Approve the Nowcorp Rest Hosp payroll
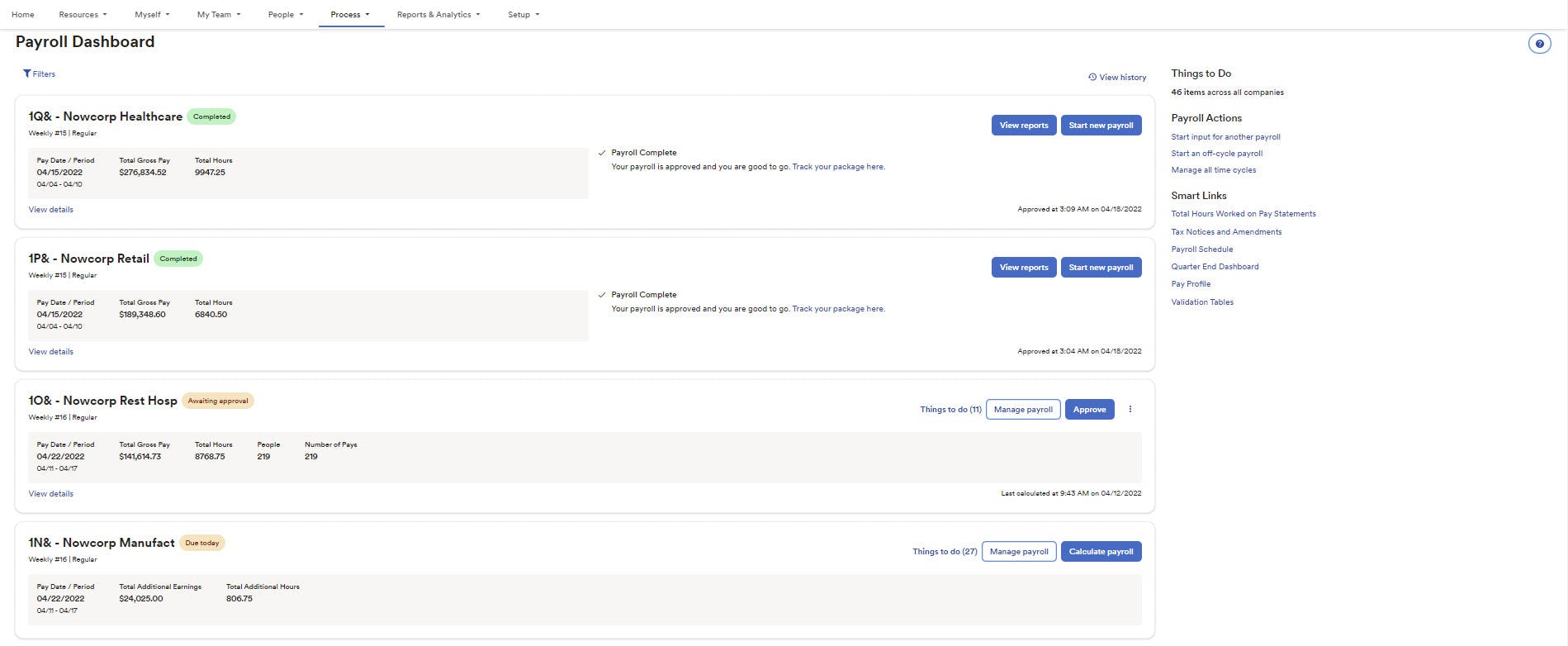The width and height of the screenshot is (1568, 646). click(1089, 409)
